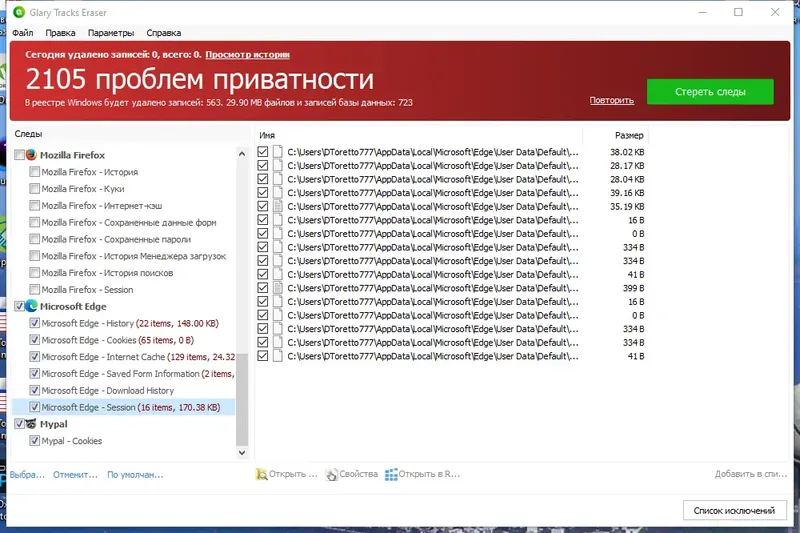Uncheck the 399 B file checkbox

[263, 288]
